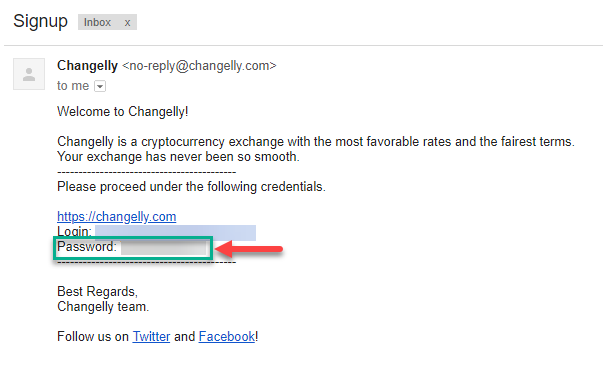
Task: Click the Changelly sender name
Action: pyautogui.click(x=87, y=66)
